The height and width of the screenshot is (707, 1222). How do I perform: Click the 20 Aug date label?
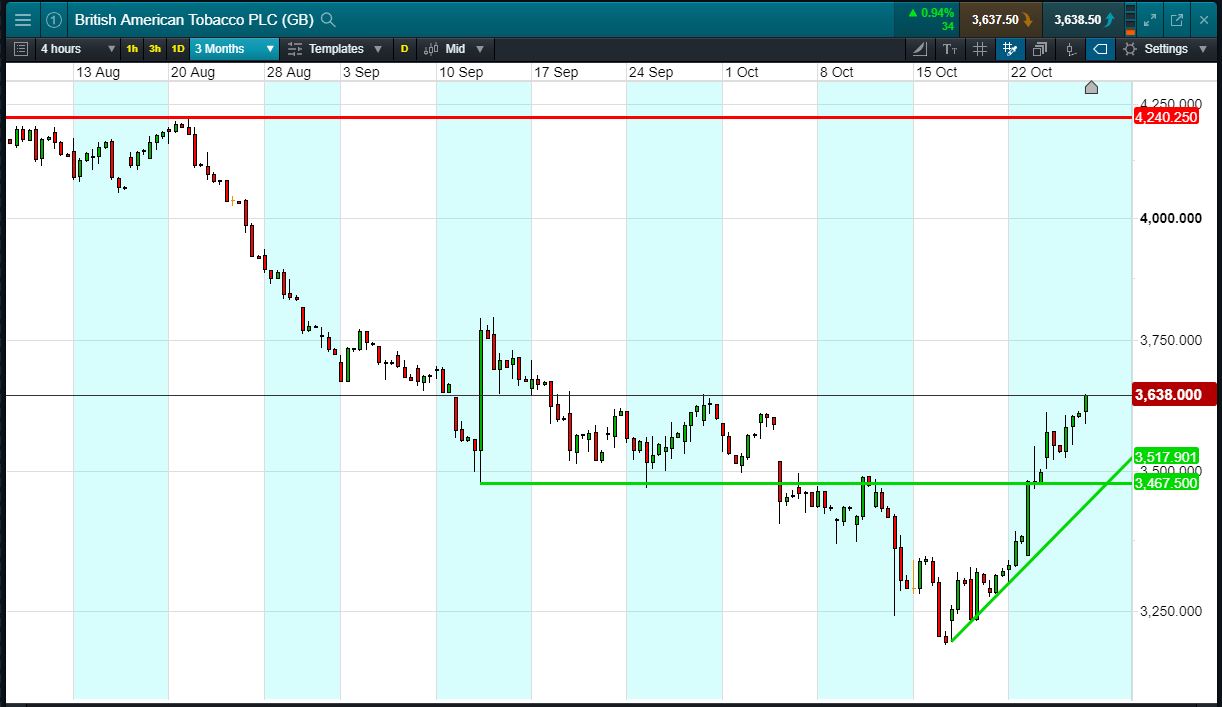[x=193, y=72]
